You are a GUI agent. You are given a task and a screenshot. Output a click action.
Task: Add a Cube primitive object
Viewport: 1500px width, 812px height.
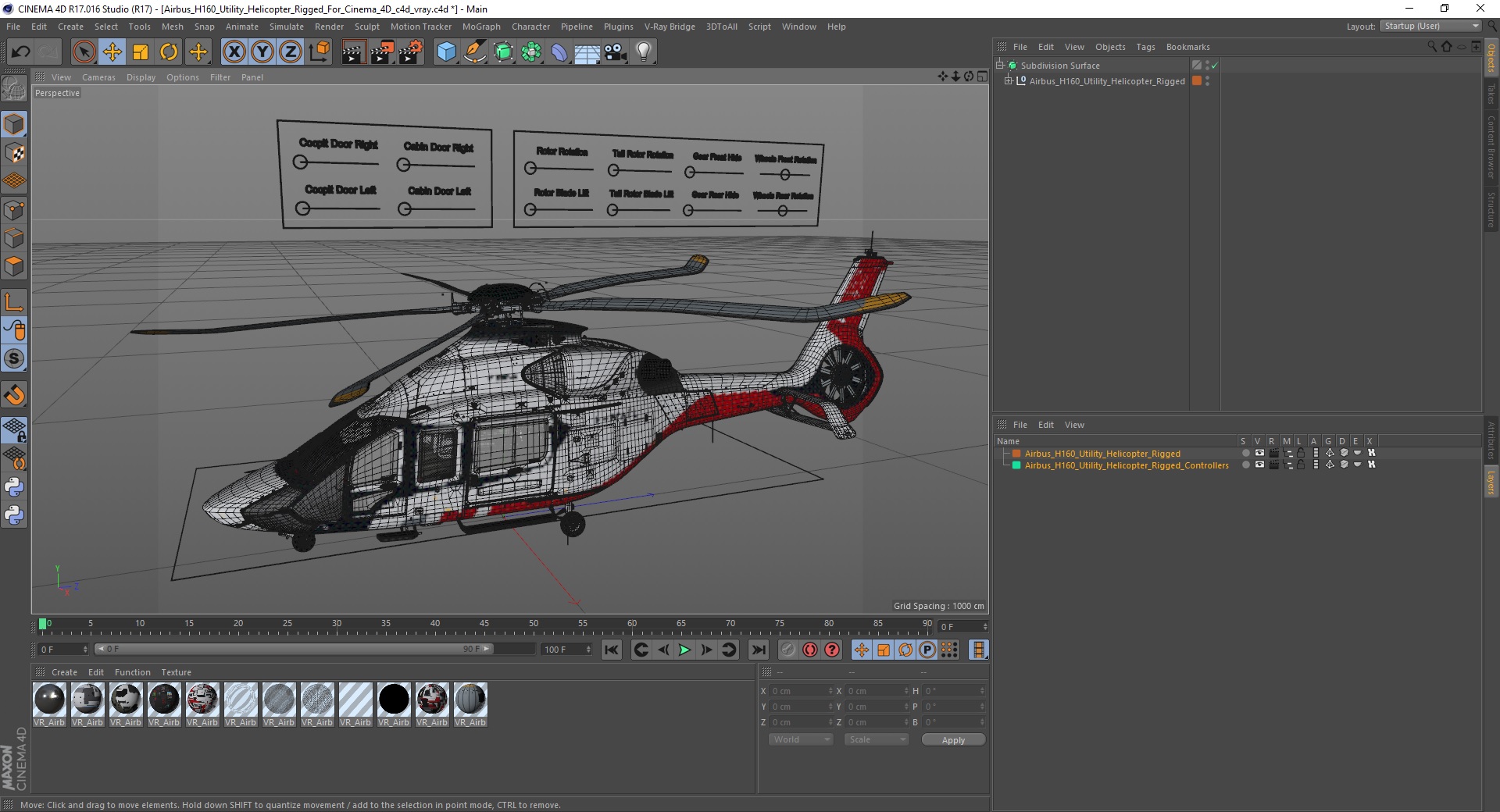coord(446,52)
